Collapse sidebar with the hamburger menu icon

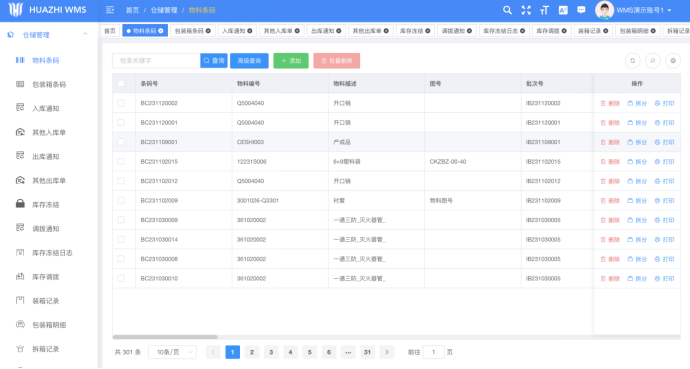click(x=110, y=10)
